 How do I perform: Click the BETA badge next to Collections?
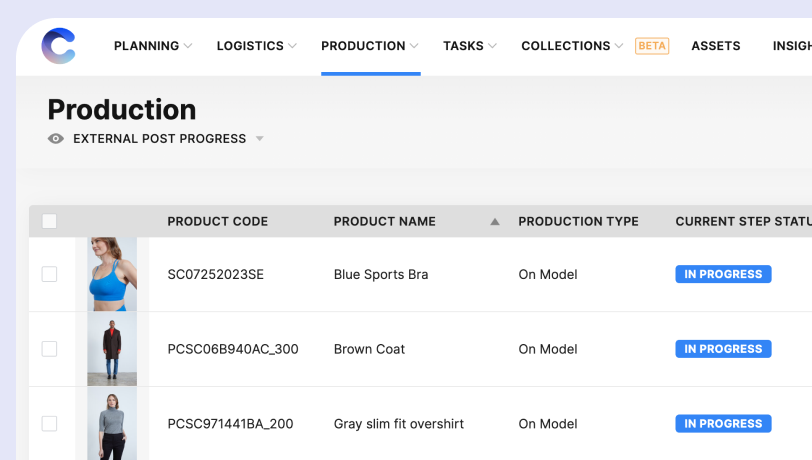(x=652, y=46)
